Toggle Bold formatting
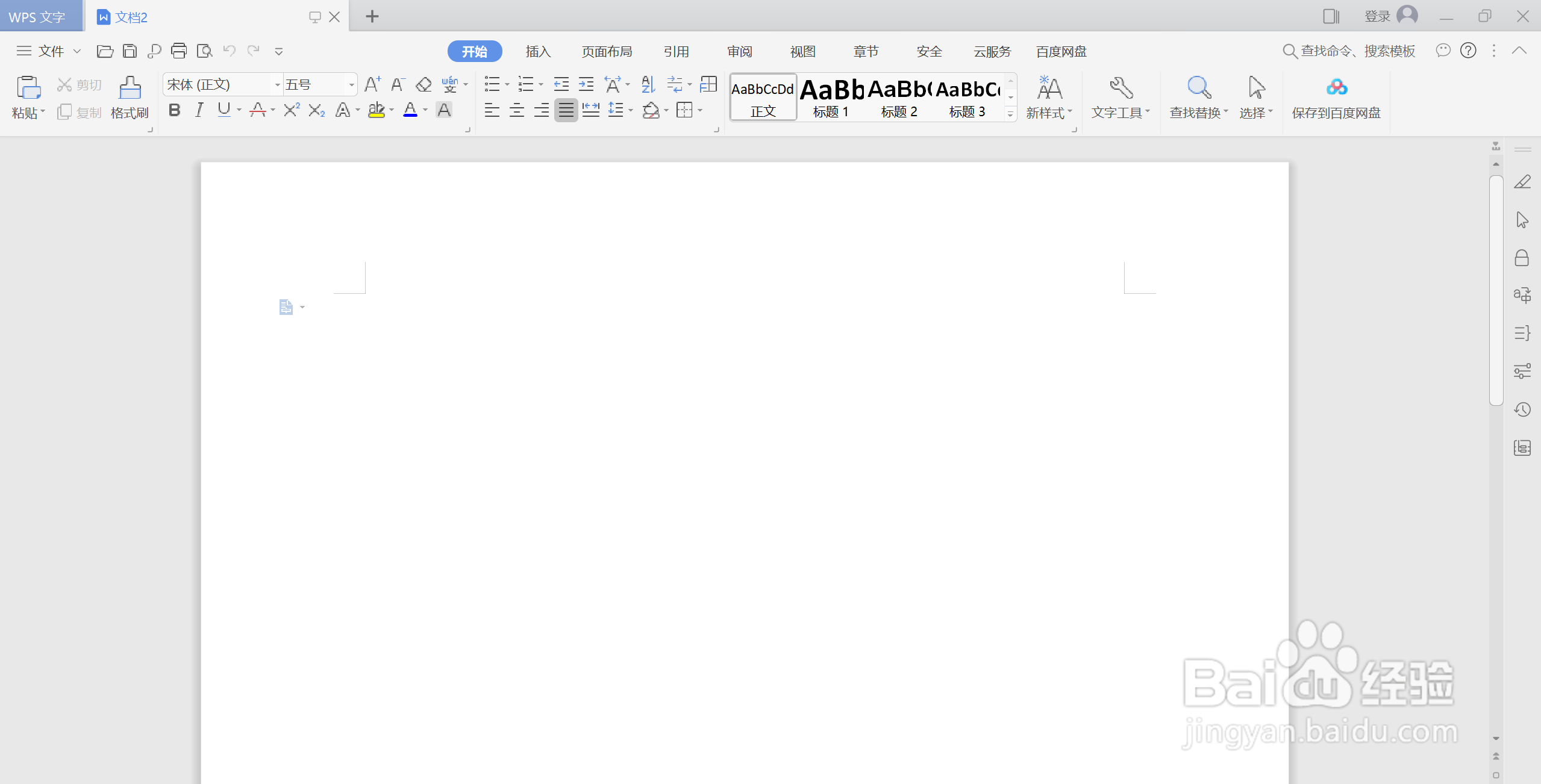This screenshot has width=1541, height=784. point(175,110)
